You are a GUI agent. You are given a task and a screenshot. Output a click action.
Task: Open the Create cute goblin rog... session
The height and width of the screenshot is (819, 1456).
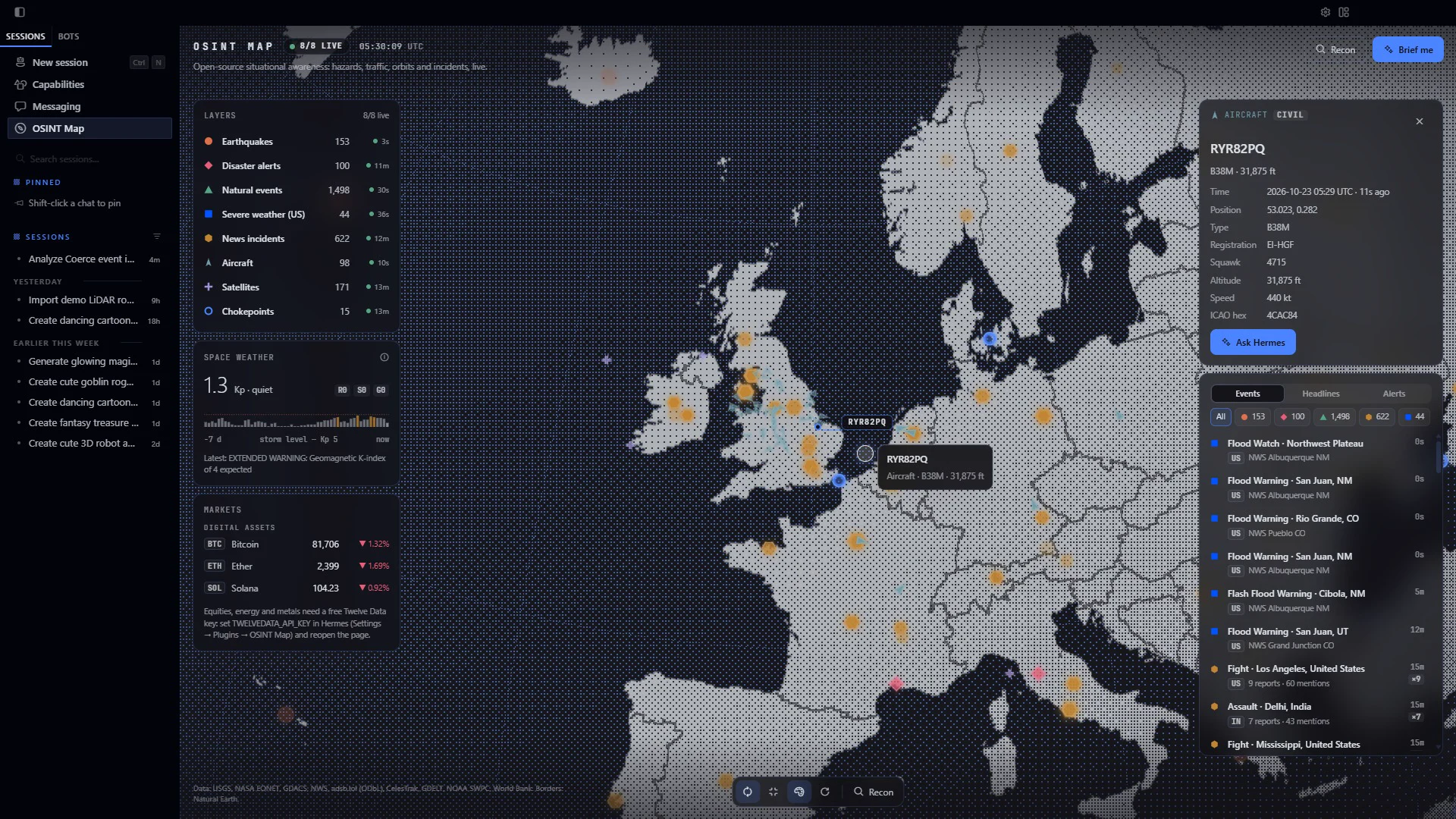pyautogui.click(x=89, y=382)
